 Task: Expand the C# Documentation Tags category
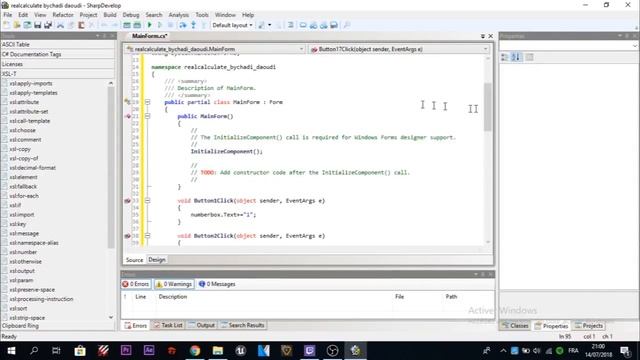(x=58, y=54)
